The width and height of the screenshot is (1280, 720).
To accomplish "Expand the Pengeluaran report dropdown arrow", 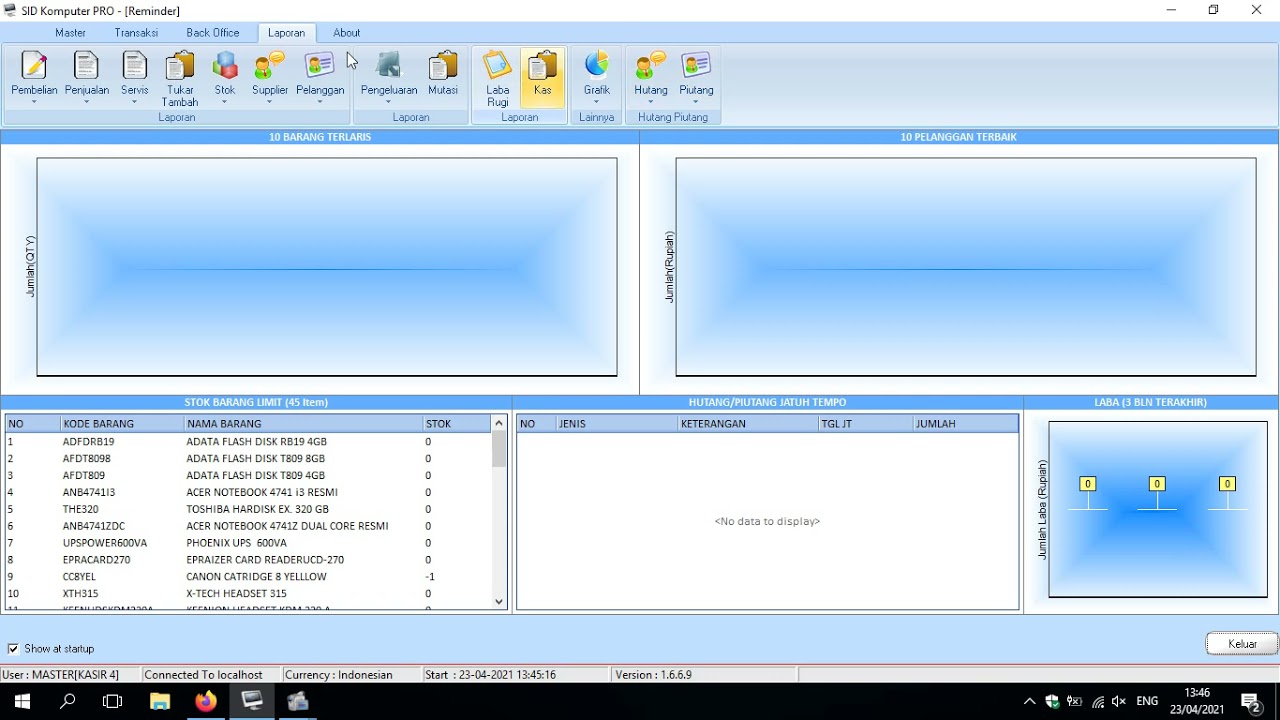I will coord(388,101).
